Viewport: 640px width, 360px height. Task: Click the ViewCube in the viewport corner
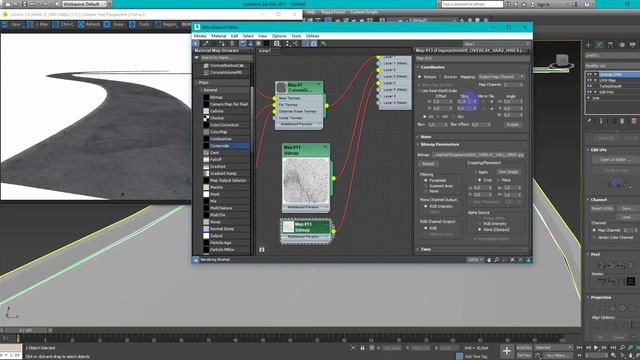(x=562, y=61)
